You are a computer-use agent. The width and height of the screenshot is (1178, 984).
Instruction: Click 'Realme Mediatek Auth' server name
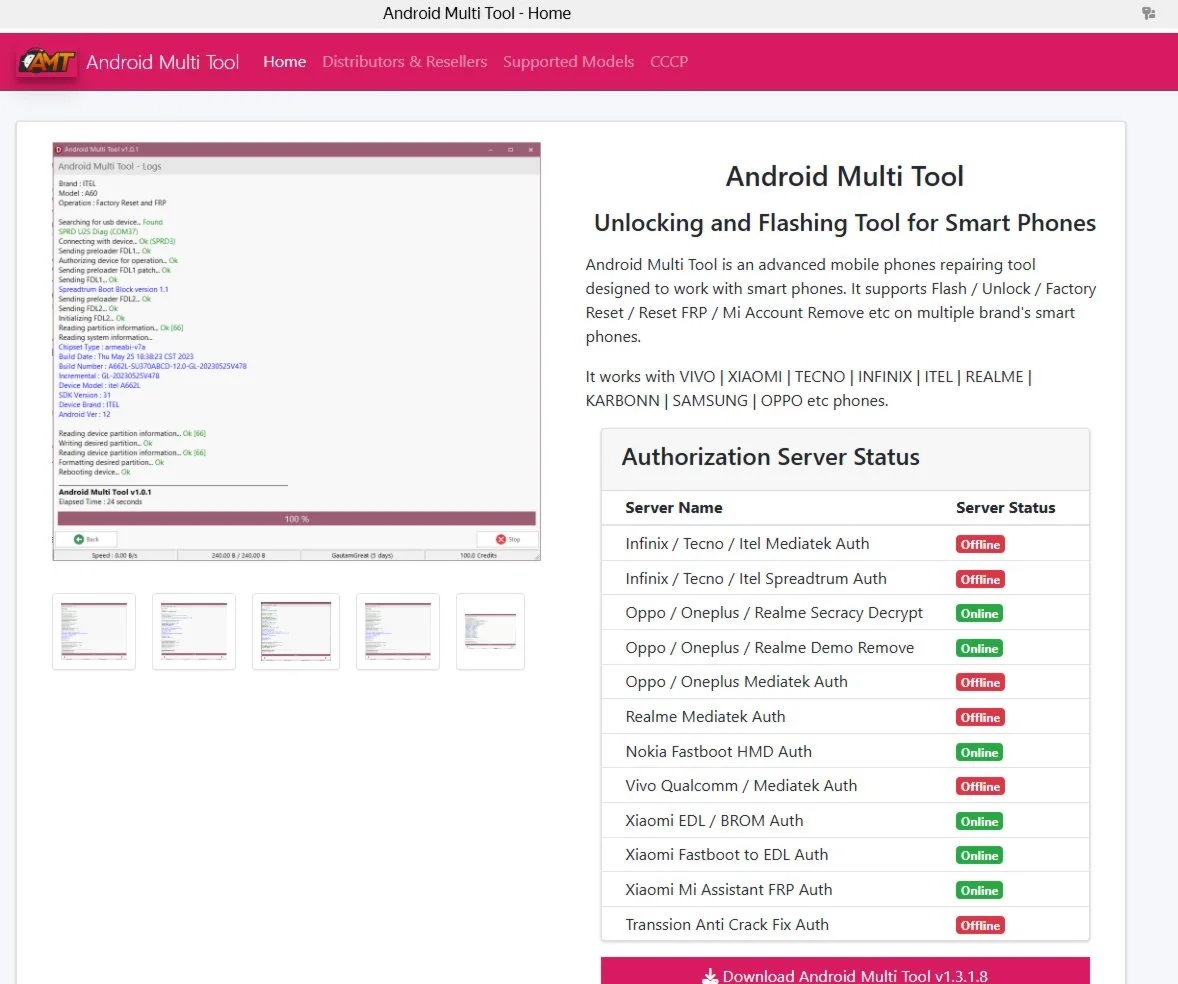tap(705, 717)
